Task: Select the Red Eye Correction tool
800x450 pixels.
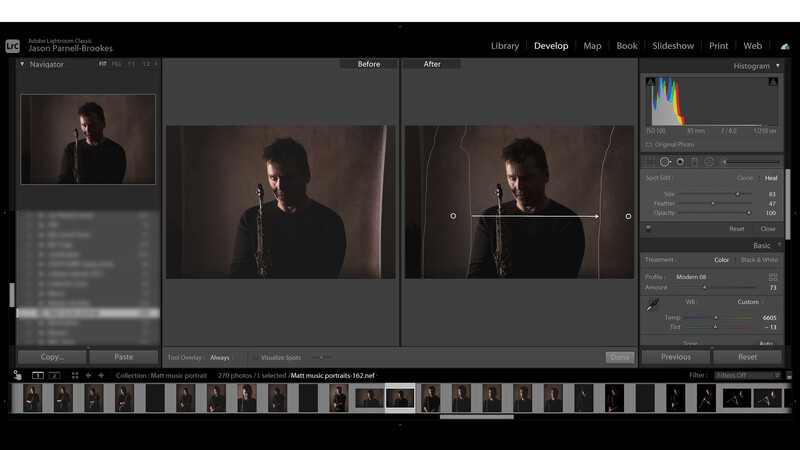Action: pos(680,162)
